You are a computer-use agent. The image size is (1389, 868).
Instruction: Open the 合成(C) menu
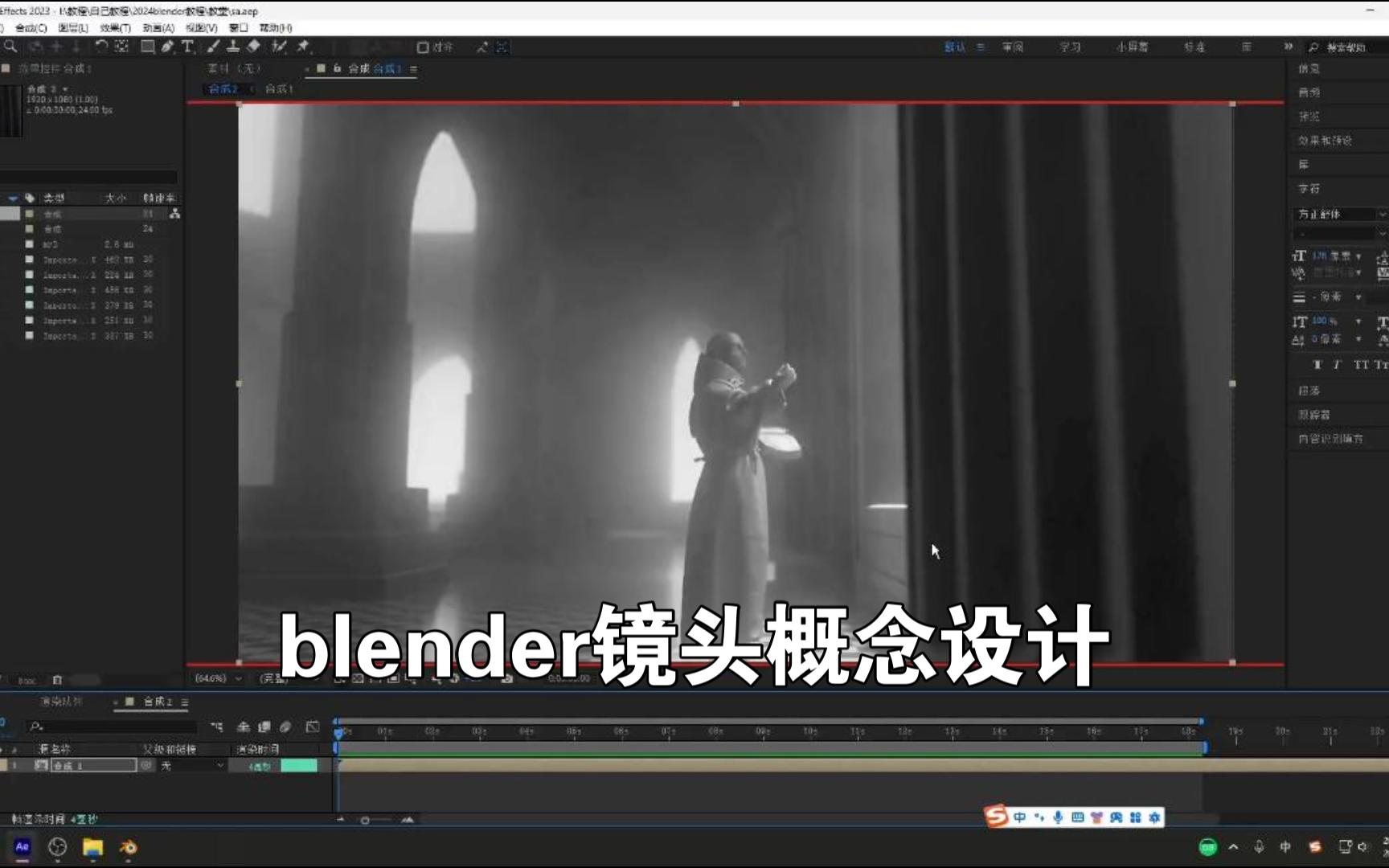tap(31, 27)
